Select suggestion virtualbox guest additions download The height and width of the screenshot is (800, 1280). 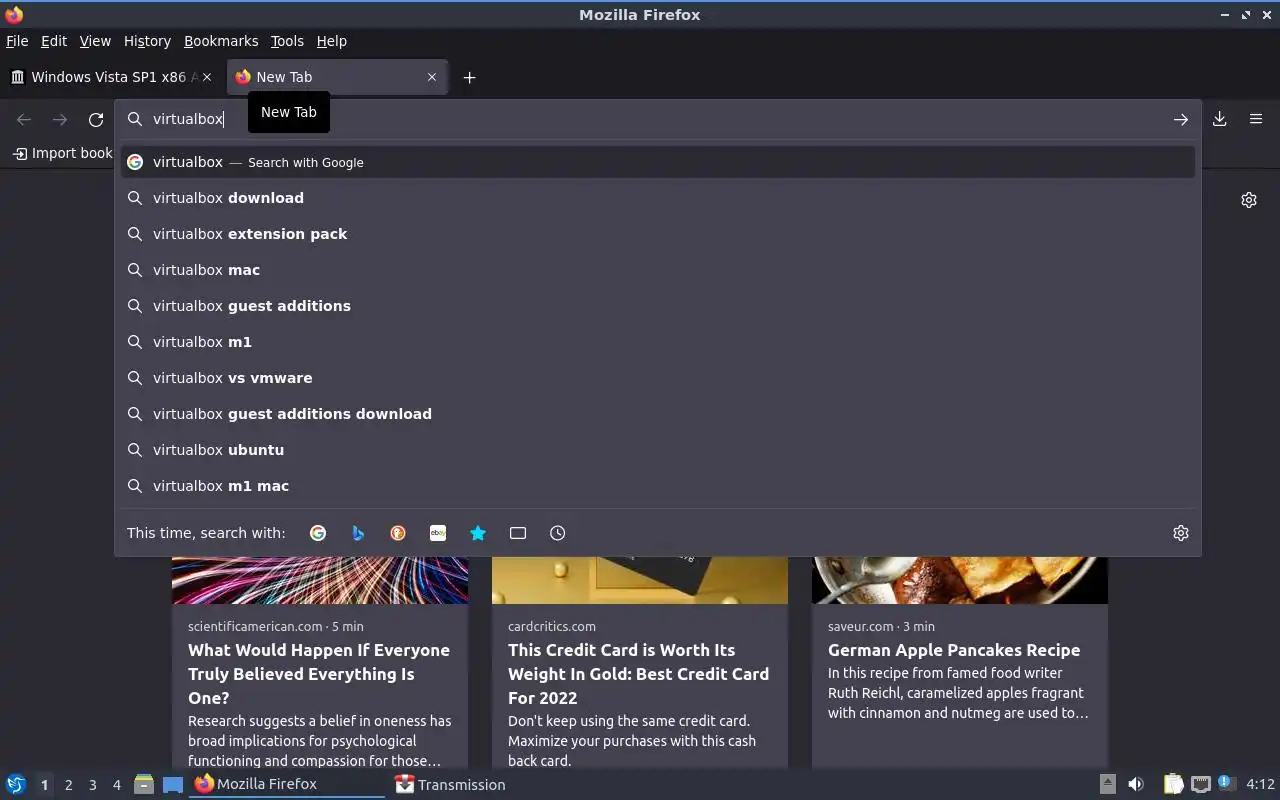(658, 414)
